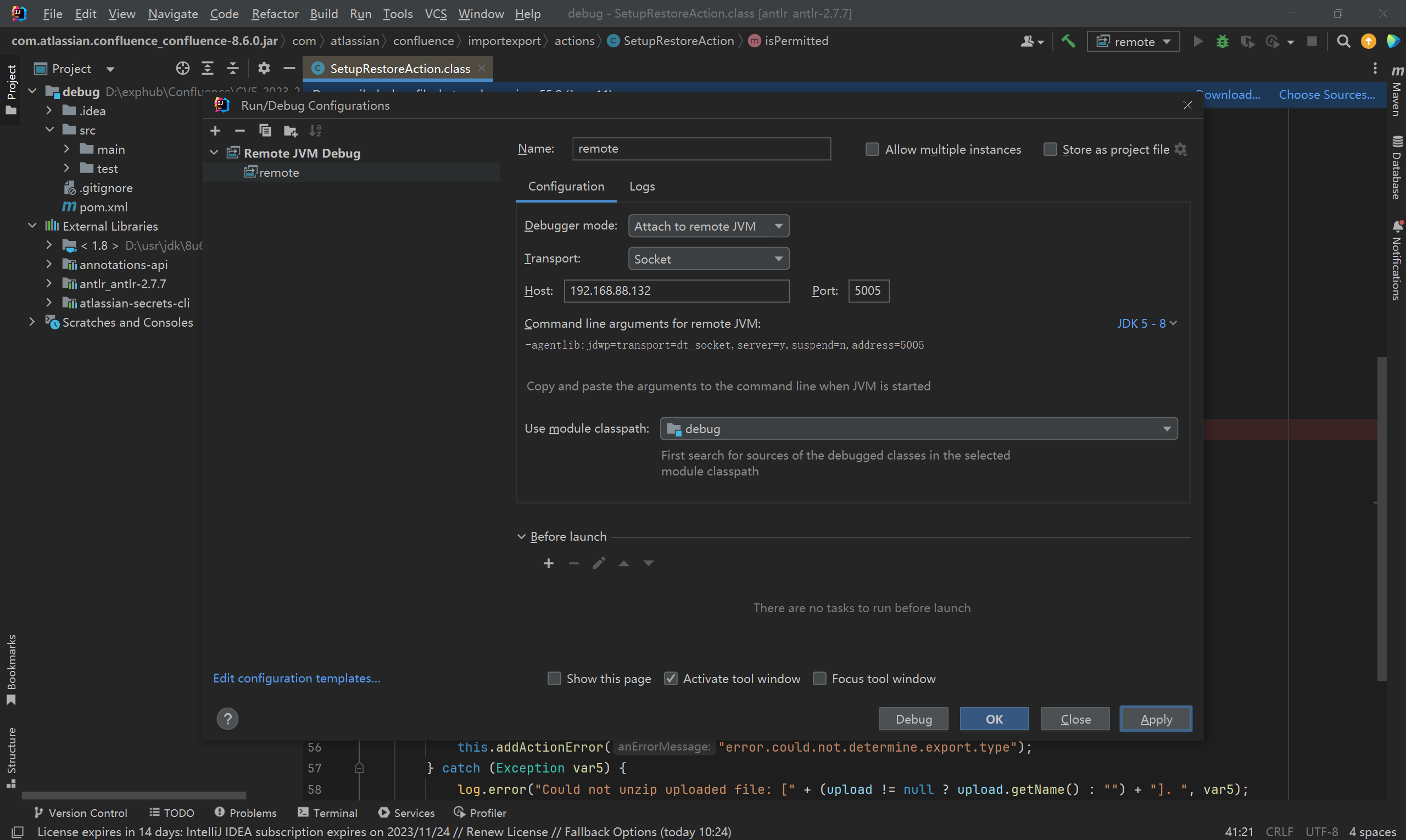Open the Structure side panel
Screen dimensions: 1406x840
[x=11, y=757]
